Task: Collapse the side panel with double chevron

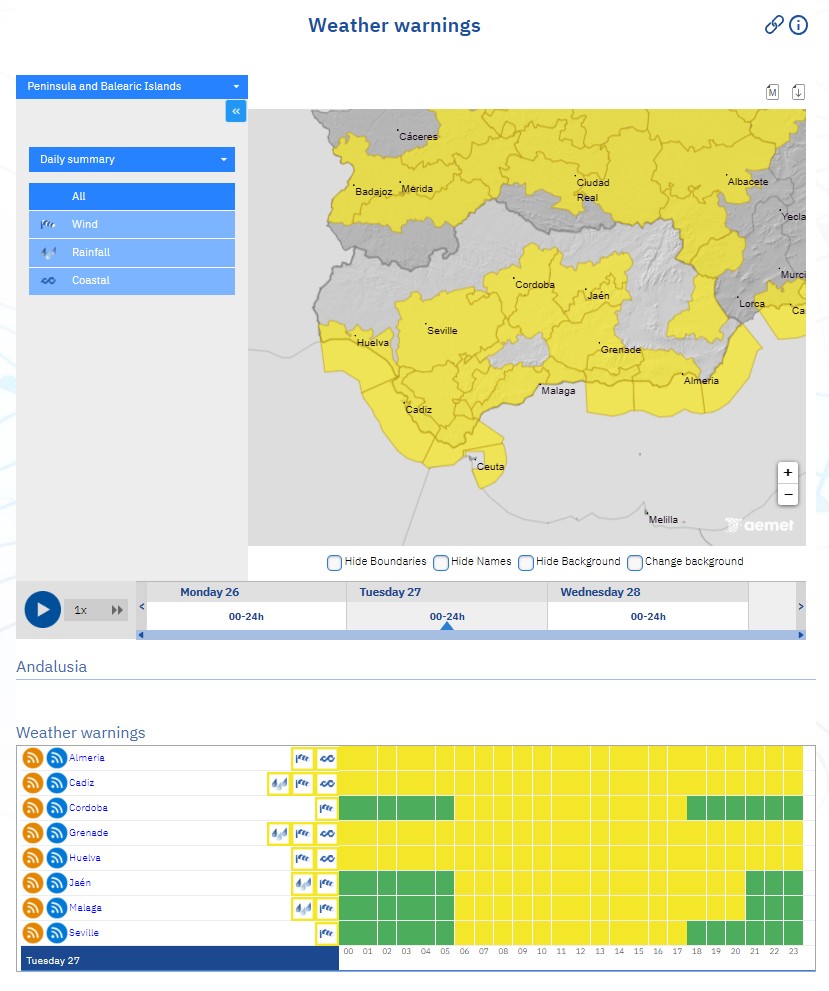Action: coord(236,111)
